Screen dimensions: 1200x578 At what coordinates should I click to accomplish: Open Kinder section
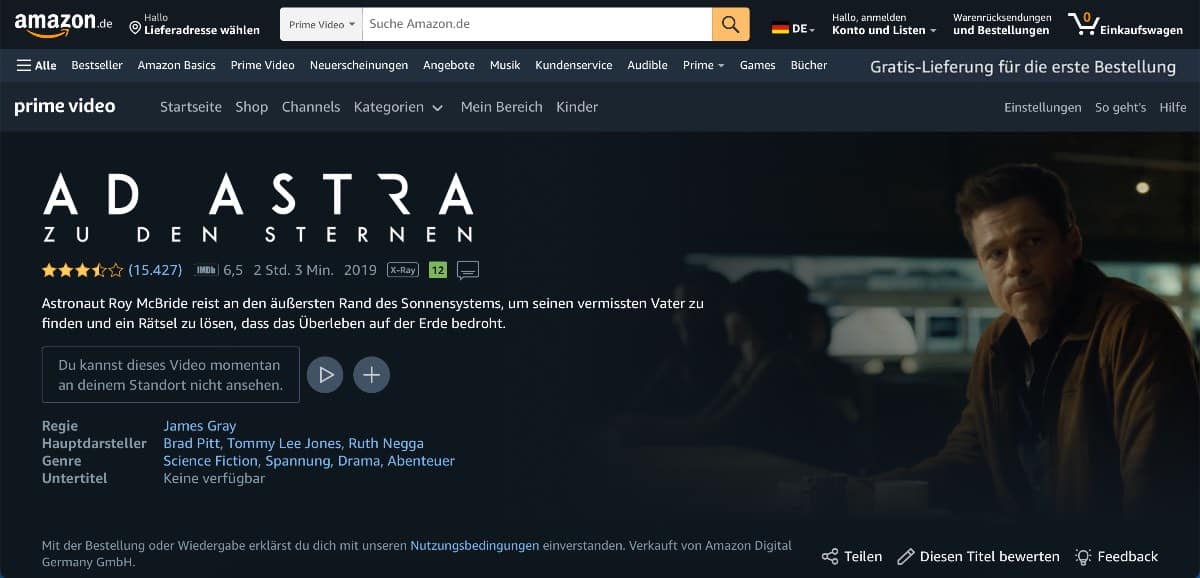coord(577,107)
